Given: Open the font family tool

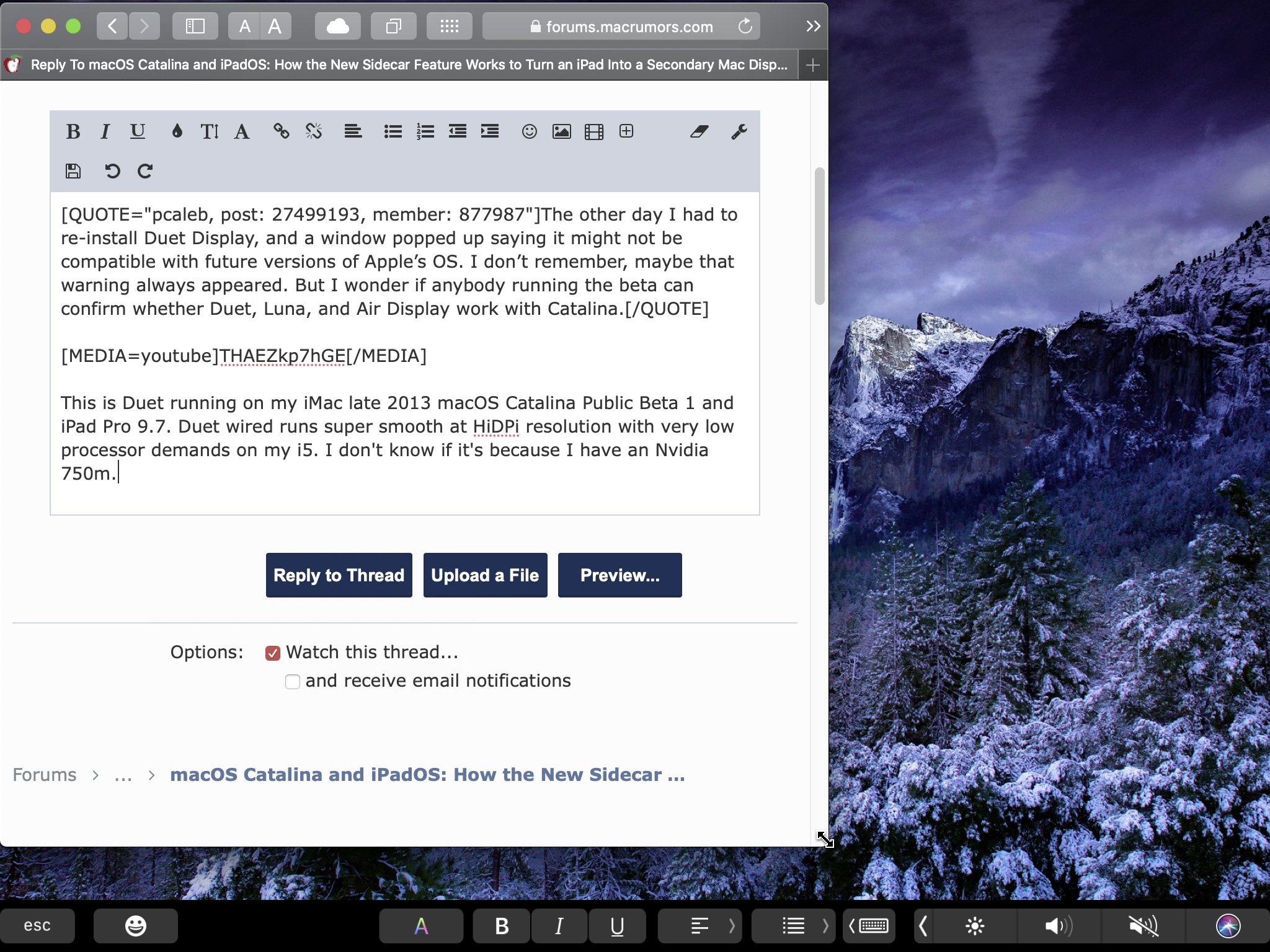Looking at the screenshot, I should 242,131.
